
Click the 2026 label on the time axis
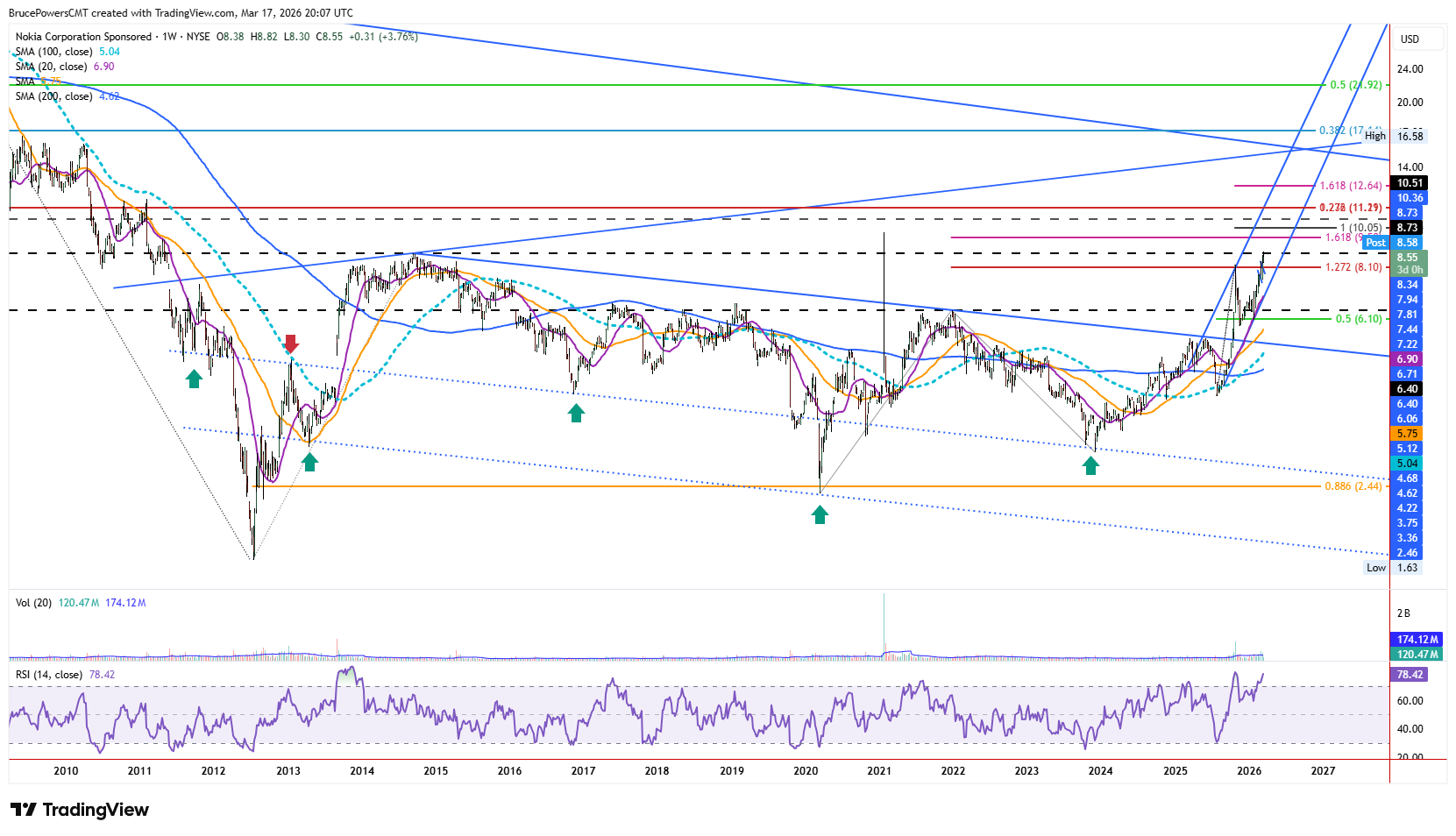point(1249,771)
